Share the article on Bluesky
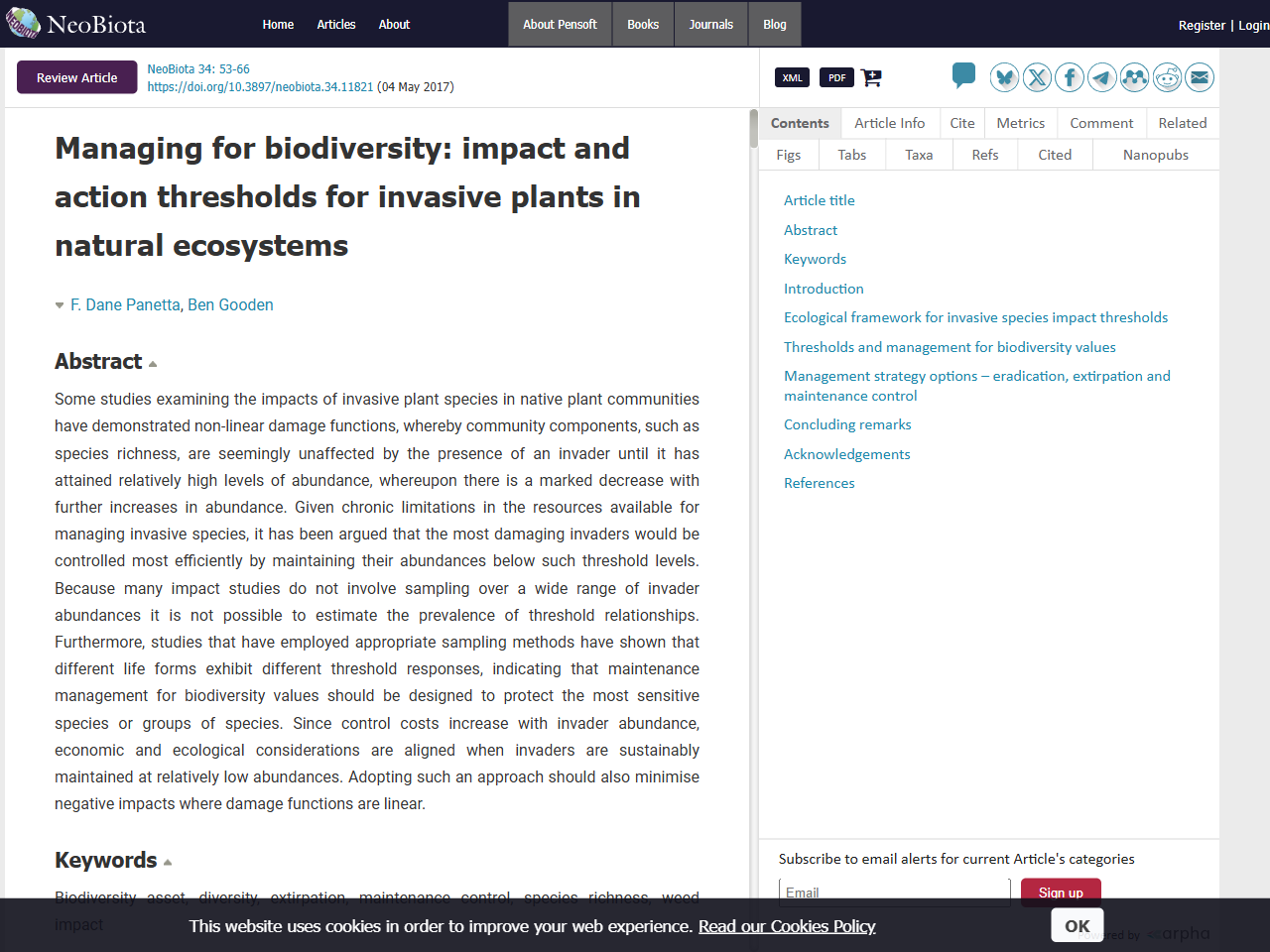 click(x=1003, y=76)
